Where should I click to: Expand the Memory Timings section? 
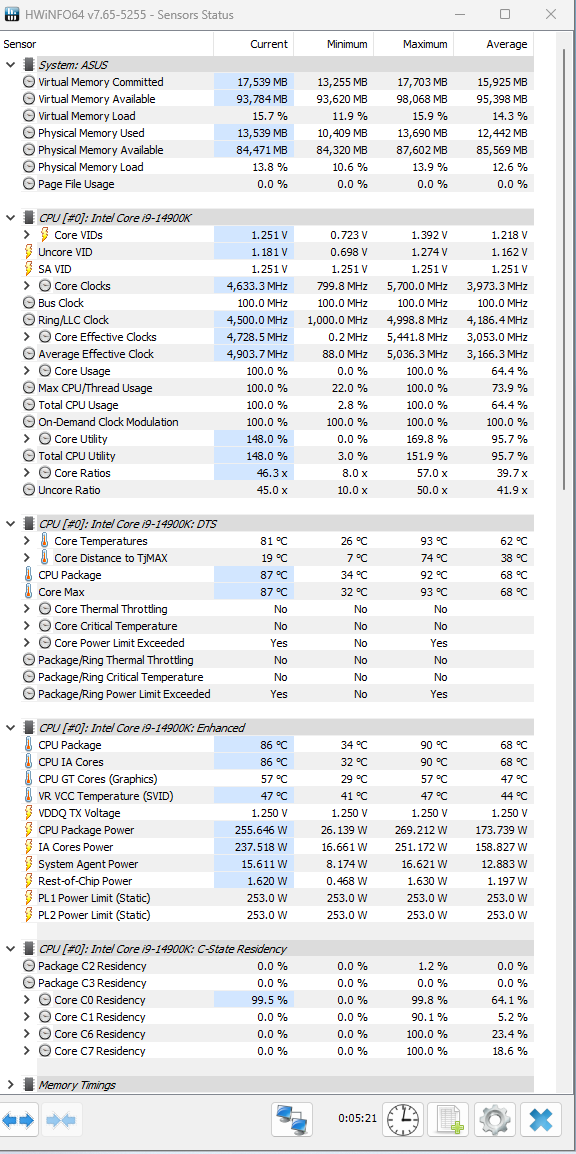coord(10,1085)
